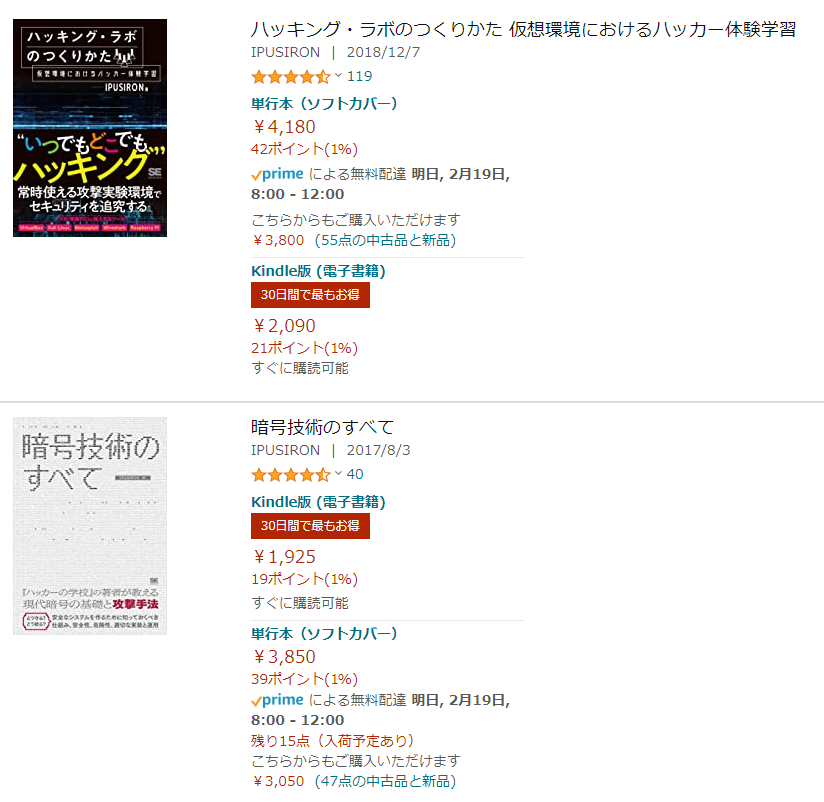Image resolution: width=824 pixels, height=802 pixels.
Task: Expand rating dropdown arrow next to 40 reviews
Action: click(338, 473)
